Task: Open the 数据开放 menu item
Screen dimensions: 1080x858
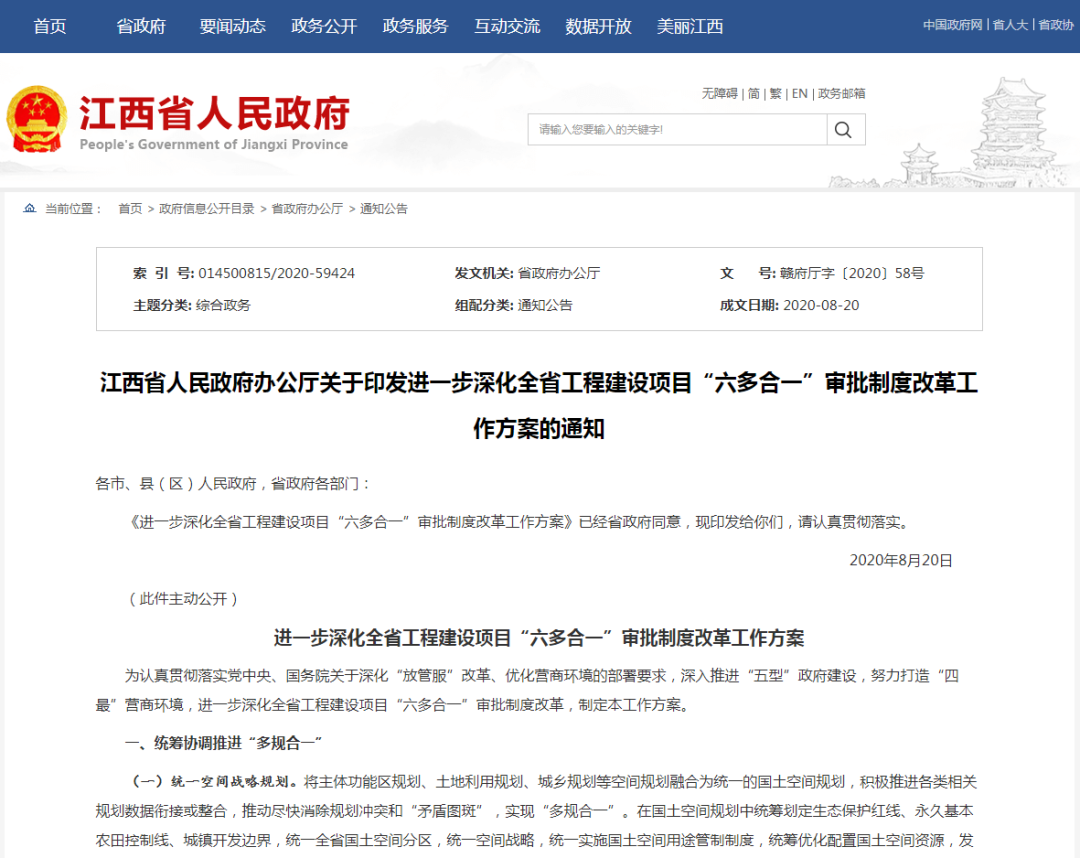Action: (x=599, y=26)
